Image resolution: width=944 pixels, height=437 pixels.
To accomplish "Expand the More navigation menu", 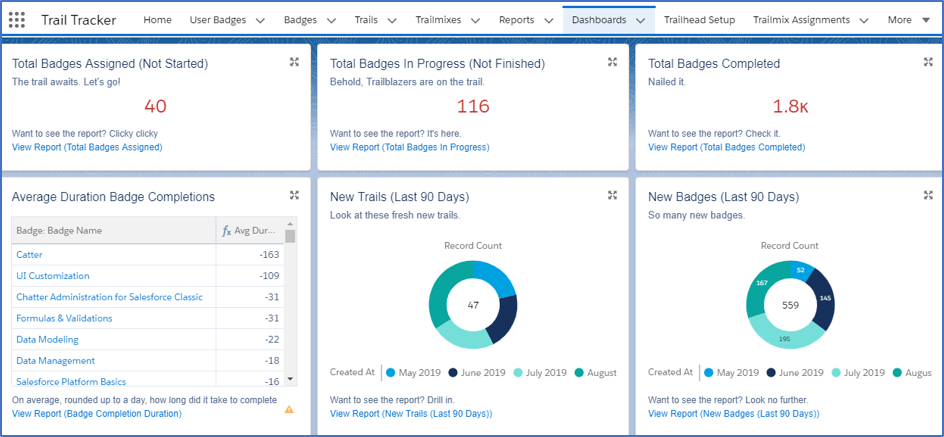I will coord(909,20).
